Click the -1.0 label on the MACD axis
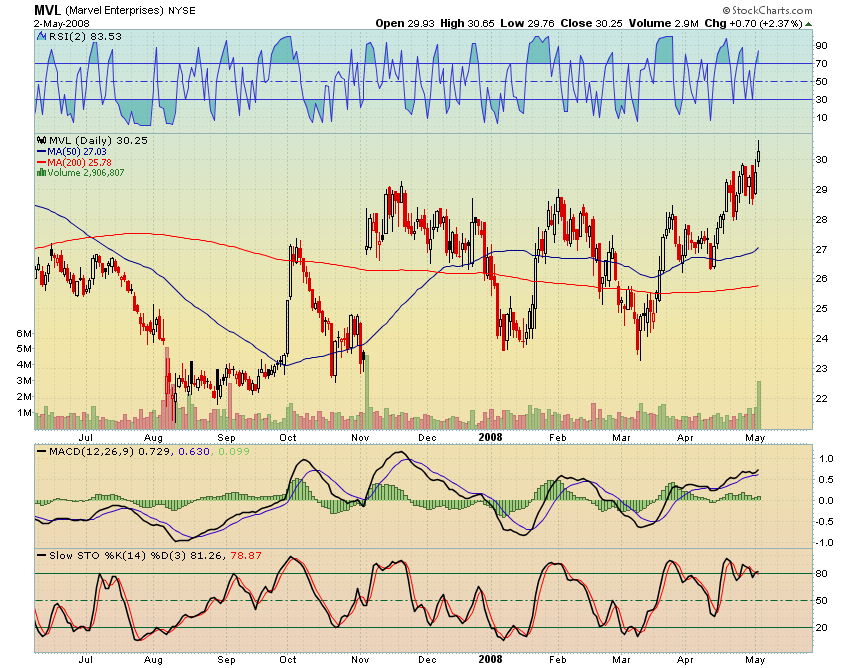Image resolution: width=850 pixels, height=668 pixels. (x=824, y=543)
